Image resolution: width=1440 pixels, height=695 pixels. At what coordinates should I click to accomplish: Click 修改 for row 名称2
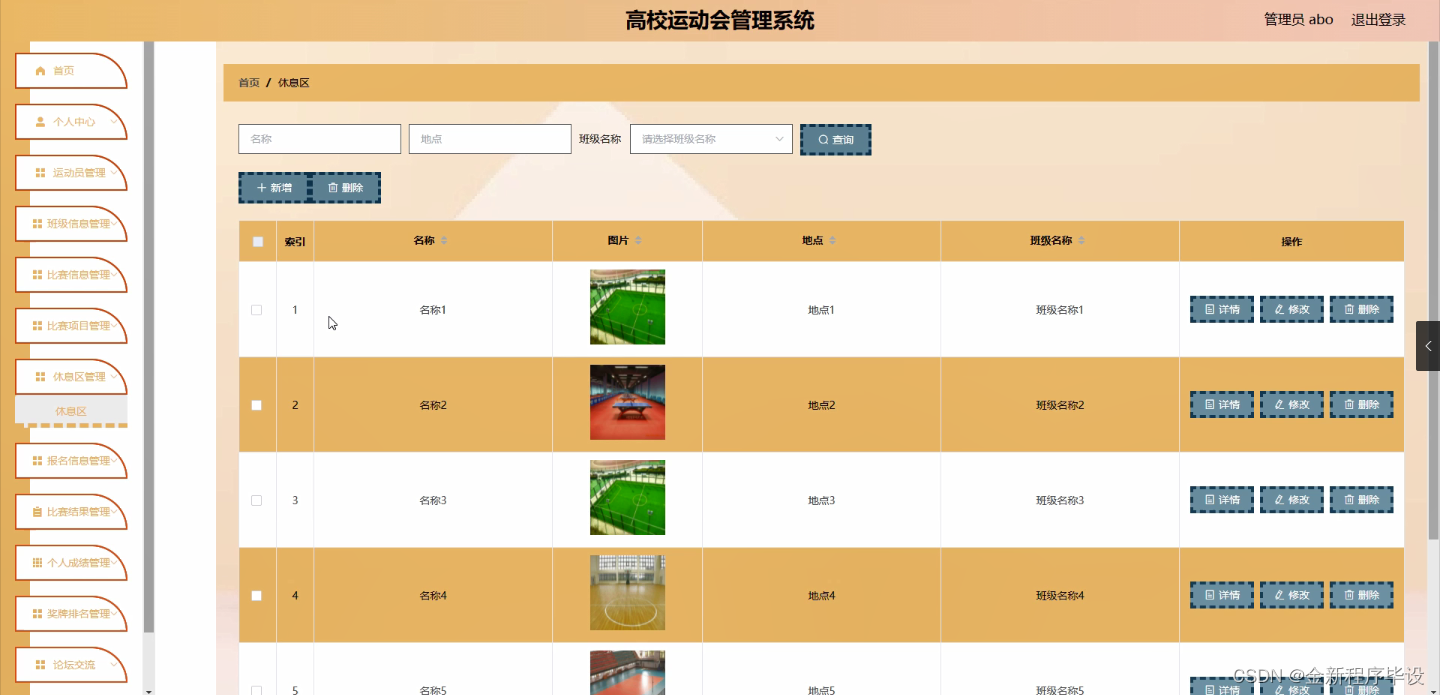[1291, 405]
